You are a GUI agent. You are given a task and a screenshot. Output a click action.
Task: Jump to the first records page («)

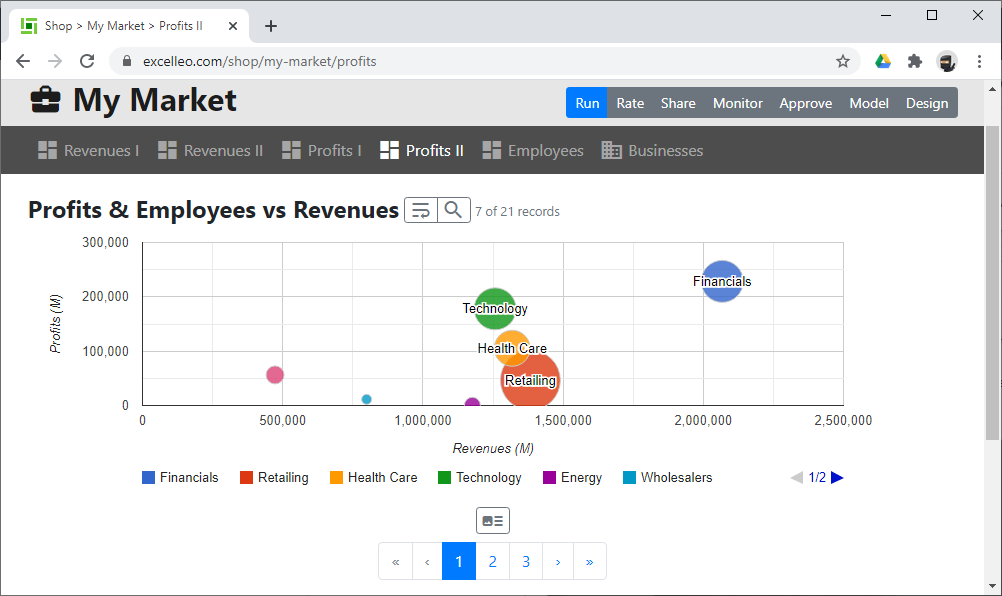coord(396,562)
